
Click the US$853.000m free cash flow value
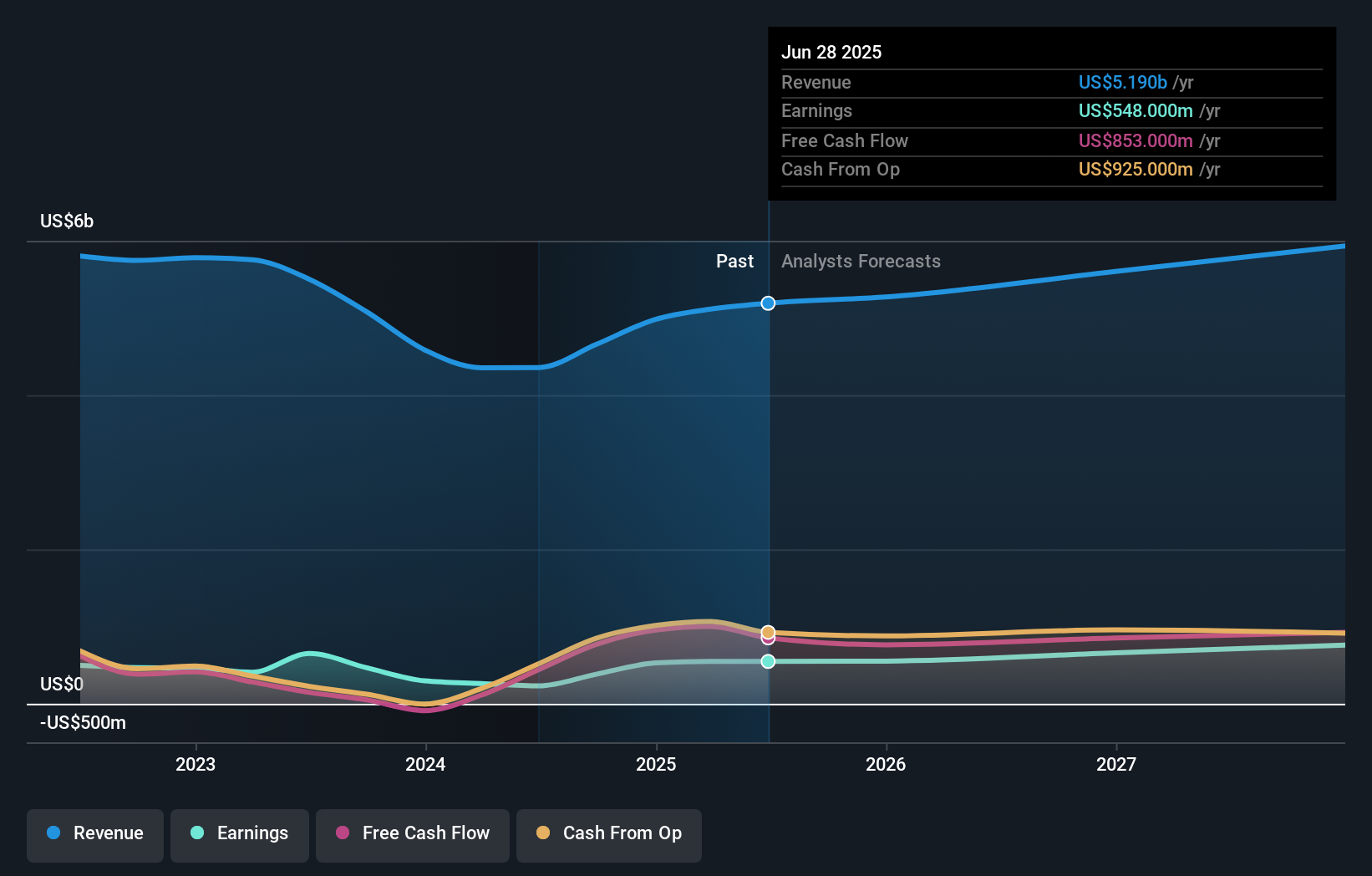(x=1136, y=140)
